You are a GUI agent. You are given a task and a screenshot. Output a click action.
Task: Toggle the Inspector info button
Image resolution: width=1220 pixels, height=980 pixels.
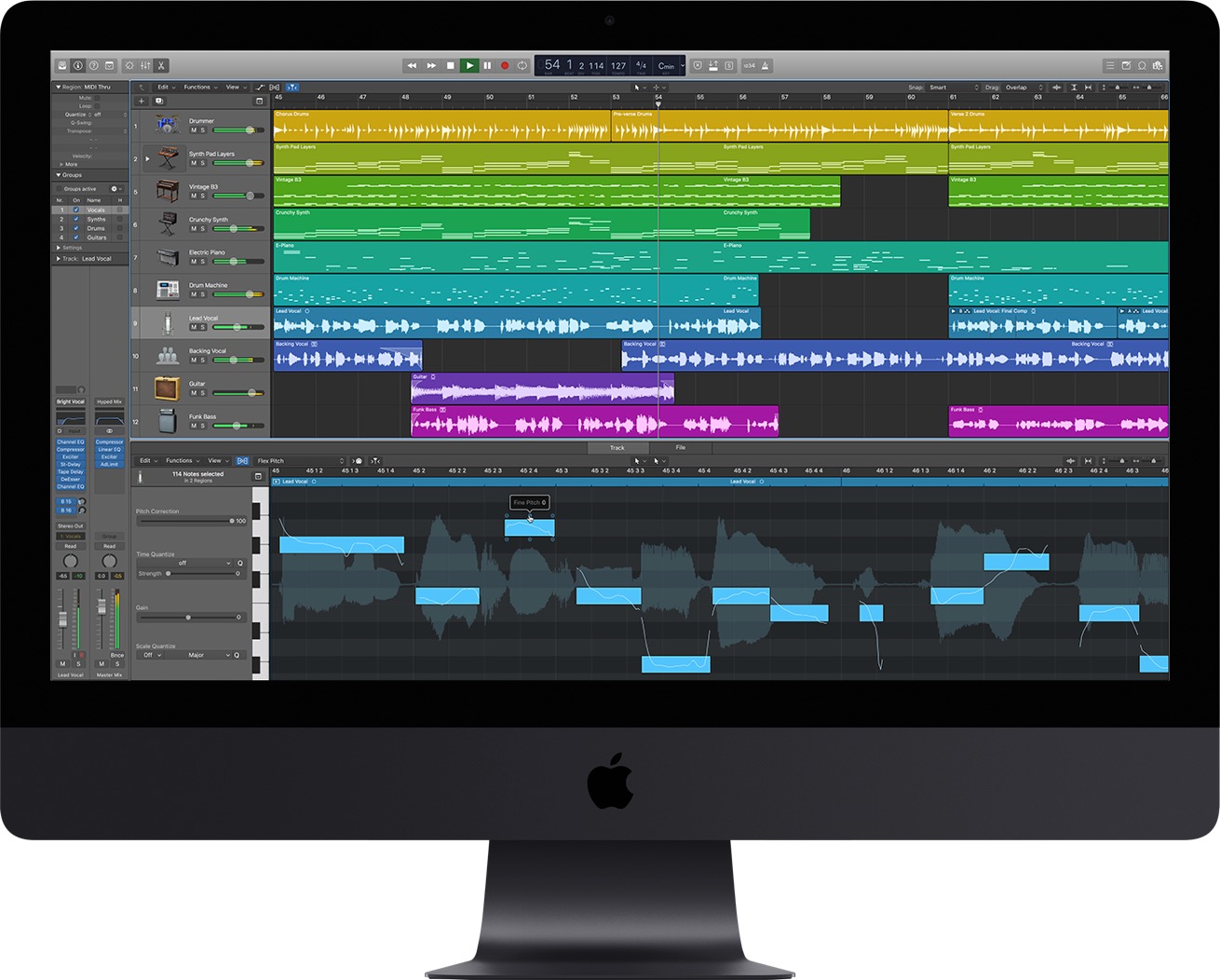[78, 66]
